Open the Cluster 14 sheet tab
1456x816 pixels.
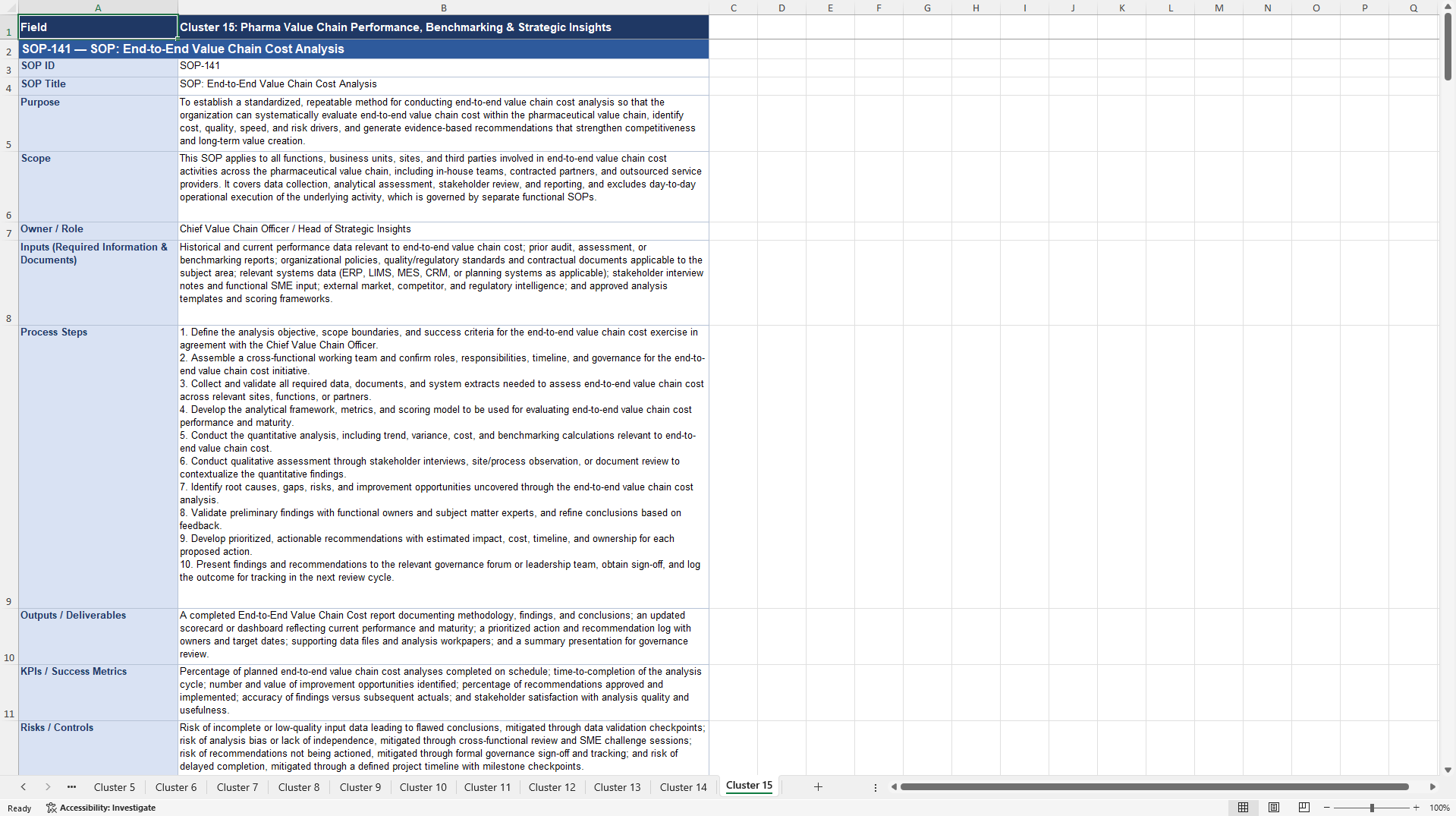684,787
